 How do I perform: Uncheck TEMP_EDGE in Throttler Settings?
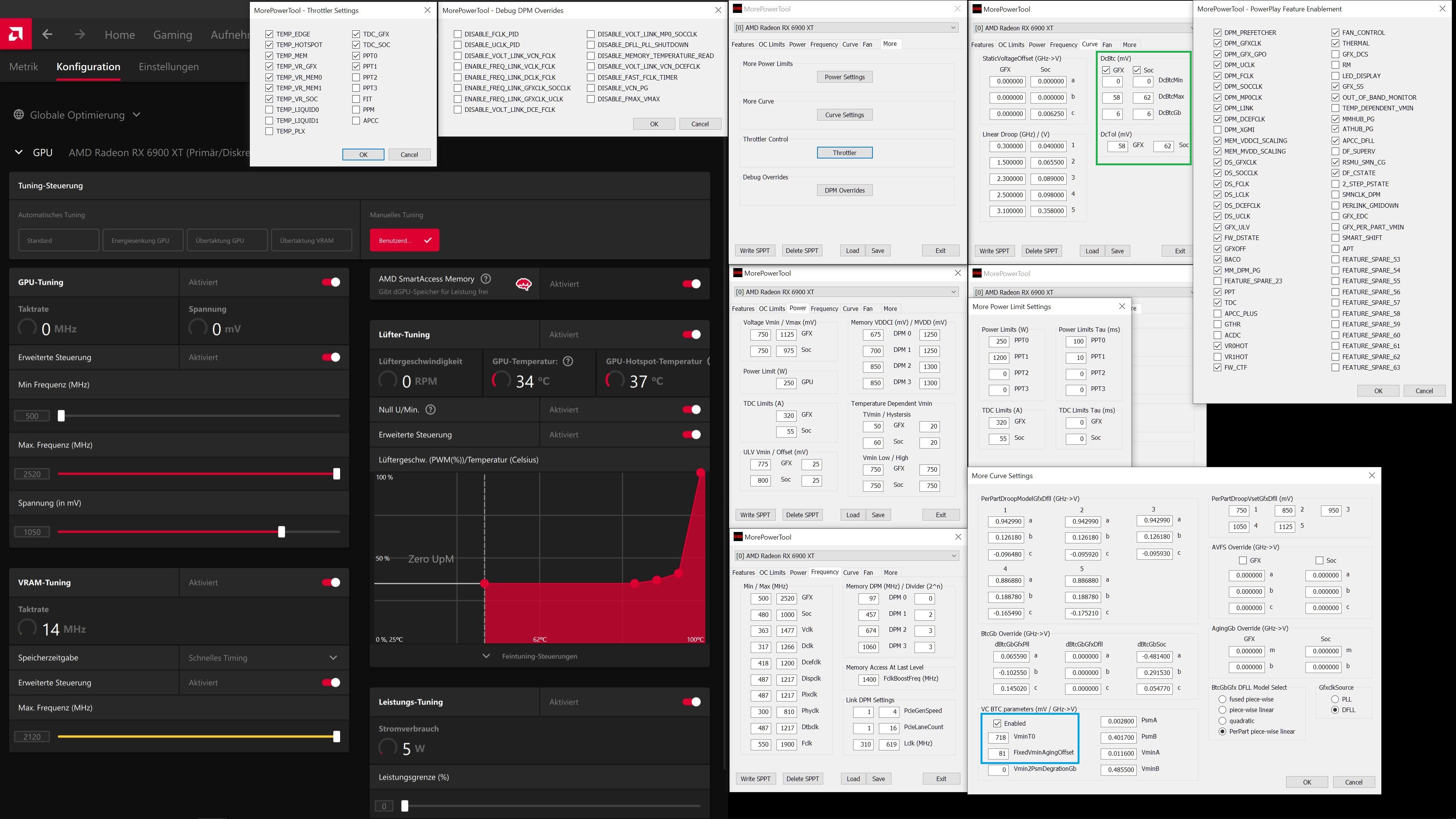tap(269, 34)
